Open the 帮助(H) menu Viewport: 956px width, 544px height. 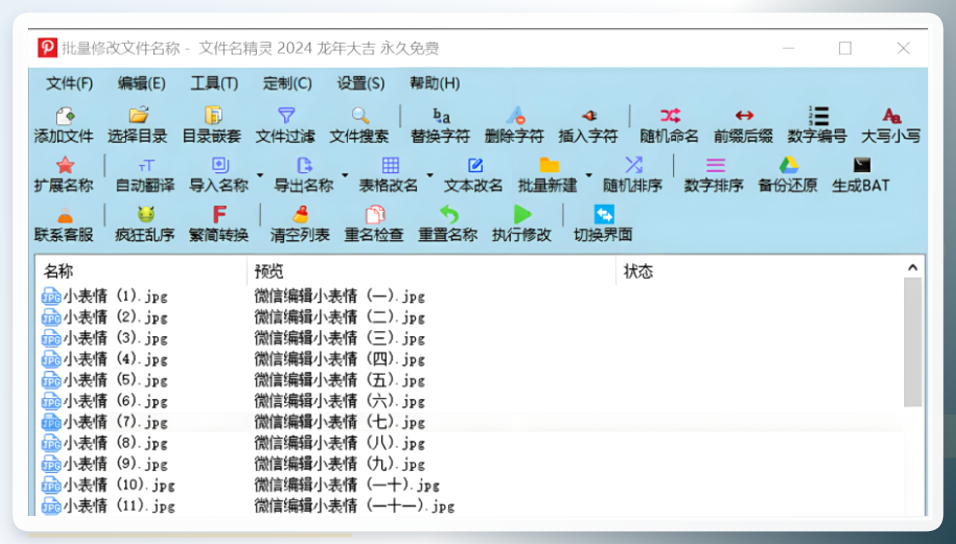(434, 84)
